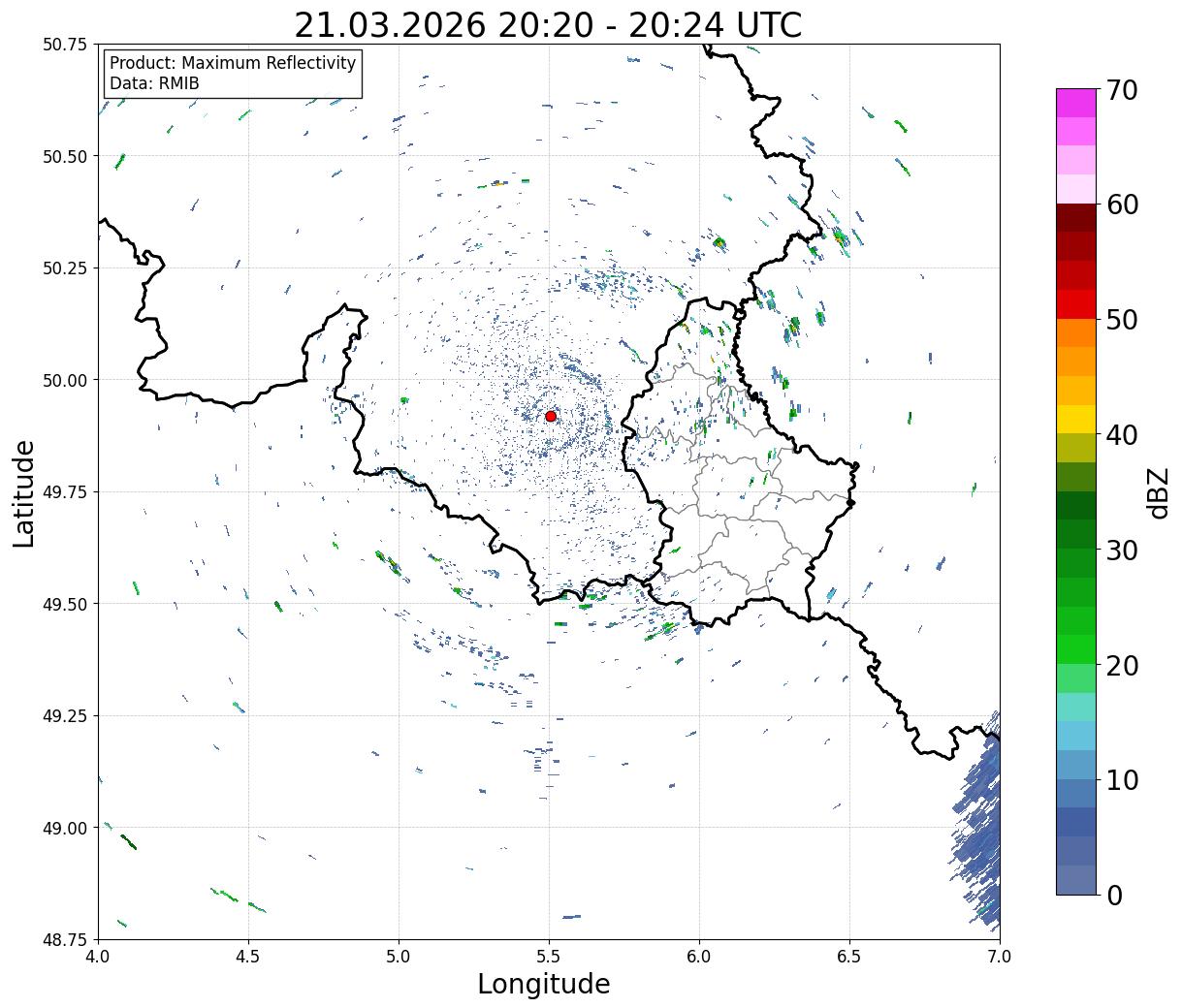Click the plot title with date and time
The image size is (1182, 1008).
tap(548, 25)
